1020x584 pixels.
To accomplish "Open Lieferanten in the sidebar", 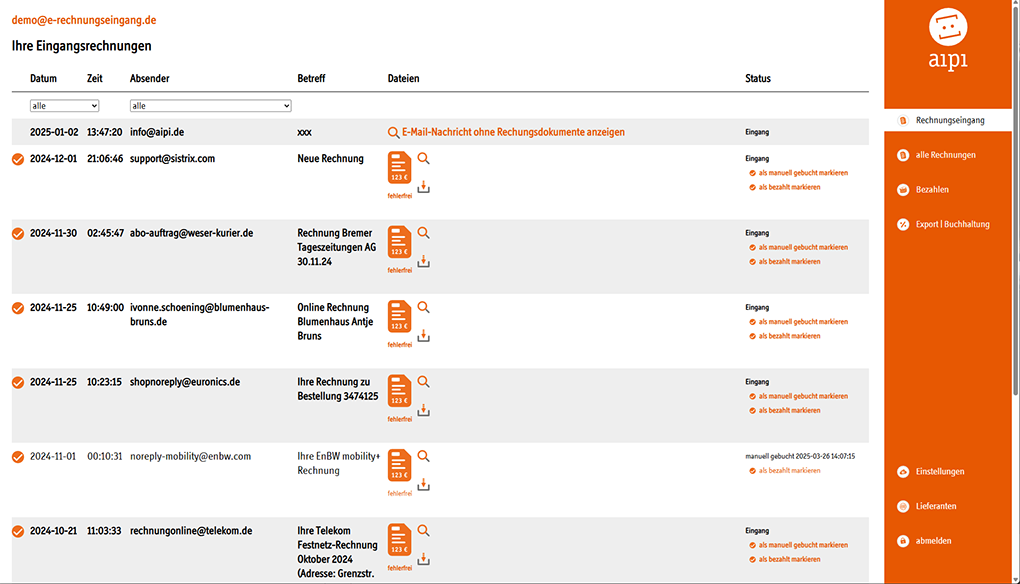I will [x=935, y=506].
